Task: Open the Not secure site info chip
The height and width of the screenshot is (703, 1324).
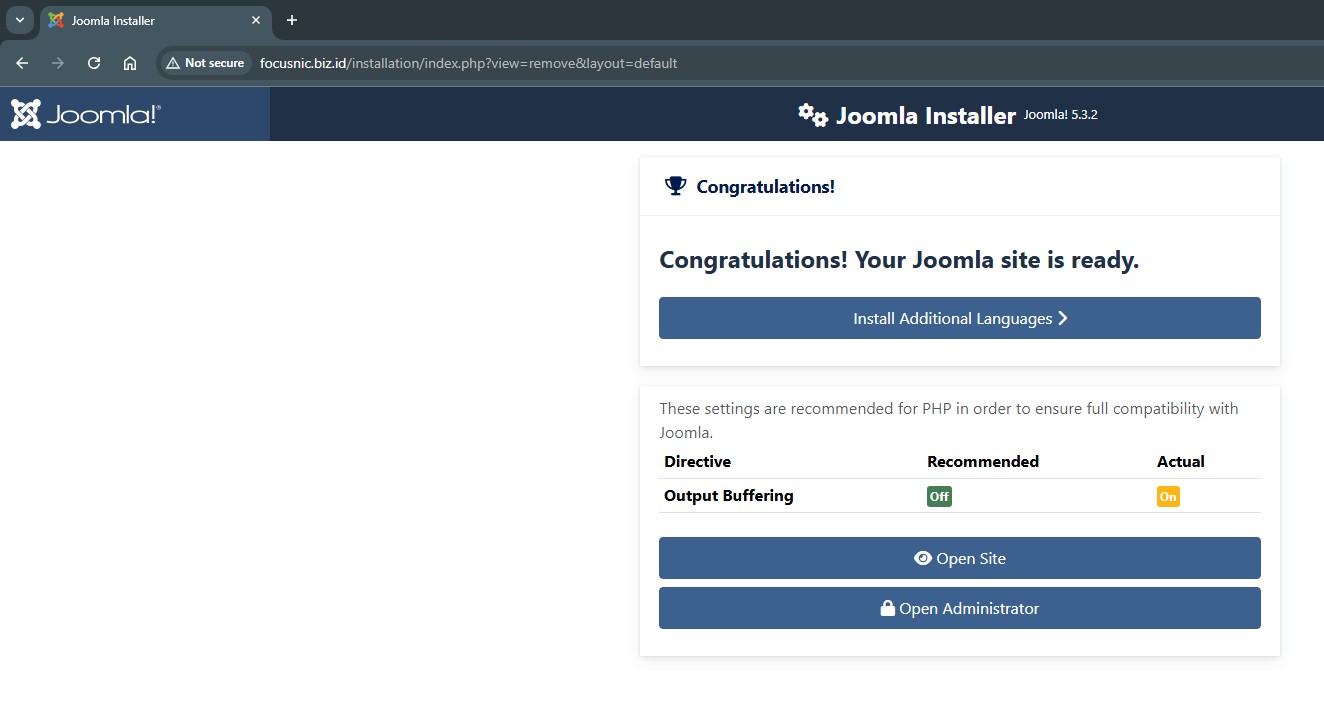Action: coord(205,63)
